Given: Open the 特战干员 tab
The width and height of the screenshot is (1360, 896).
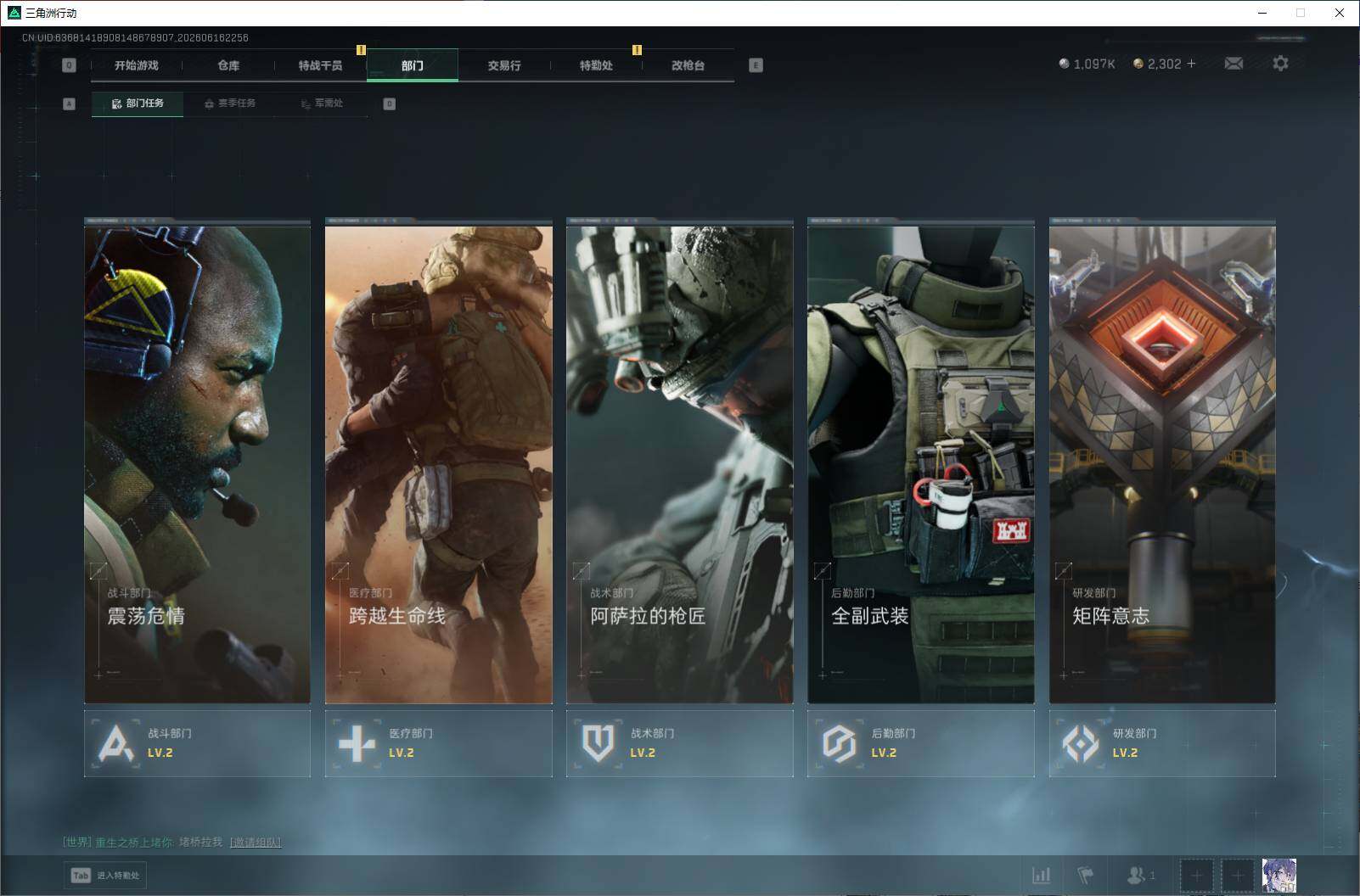Looking at the screenshot, I should [x=320, y=65].
